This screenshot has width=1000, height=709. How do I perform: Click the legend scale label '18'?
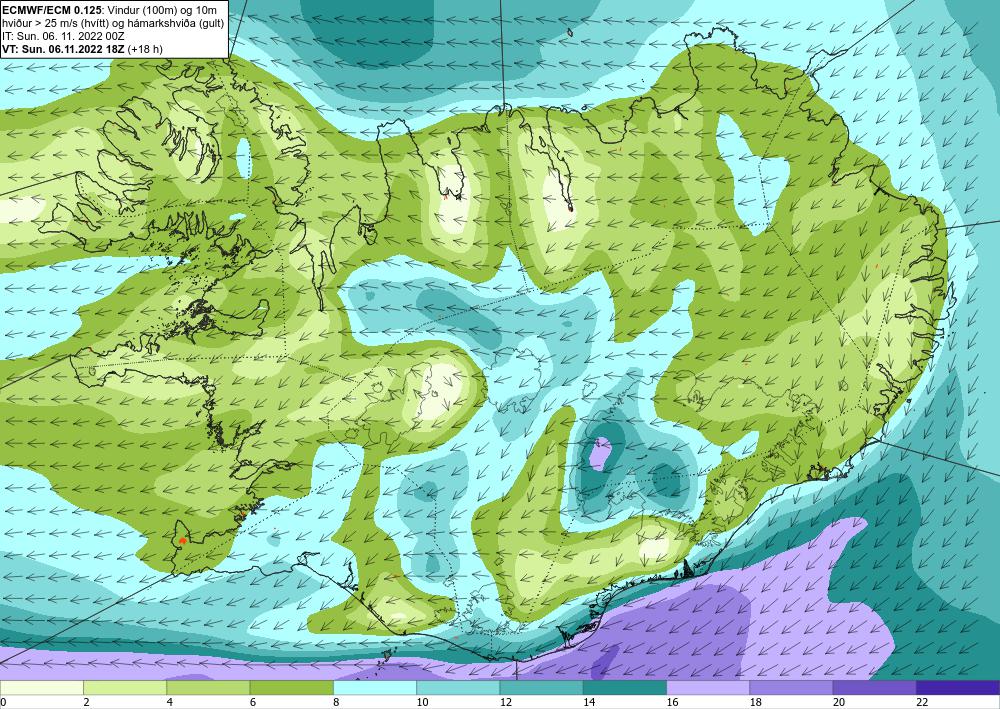[x=756, y=702]
